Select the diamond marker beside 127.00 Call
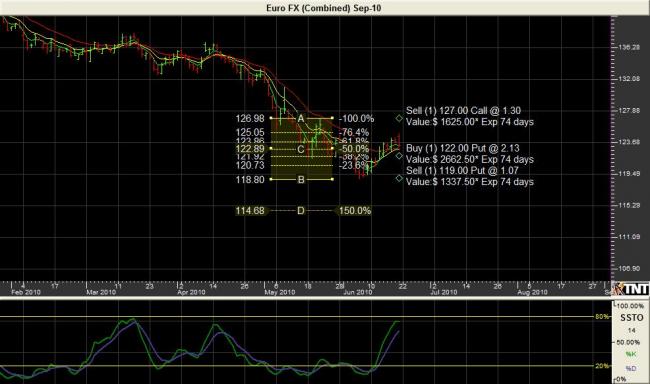 tap(399, 118)
